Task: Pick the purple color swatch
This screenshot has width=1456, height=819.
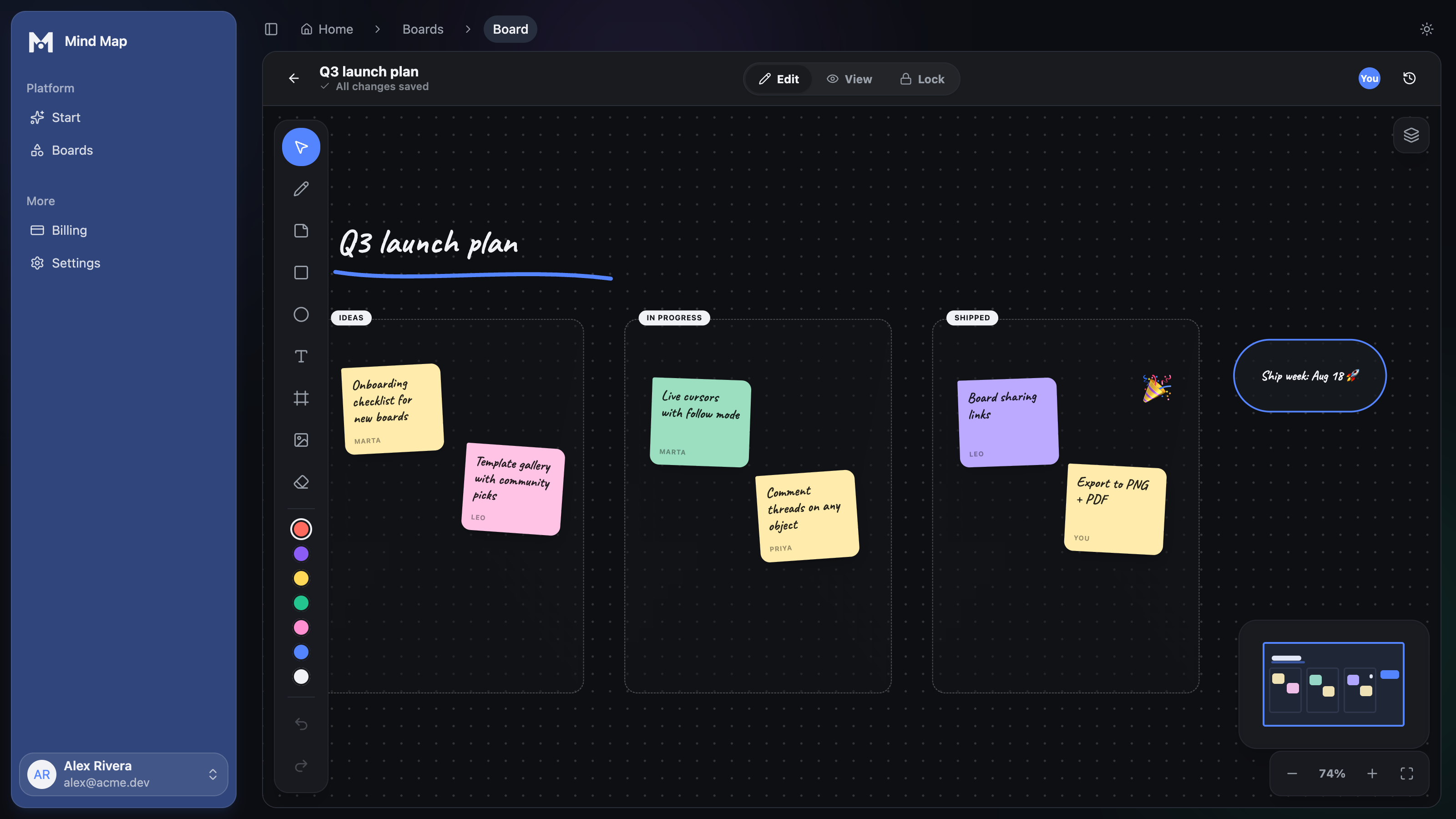Action: [301, 554]
